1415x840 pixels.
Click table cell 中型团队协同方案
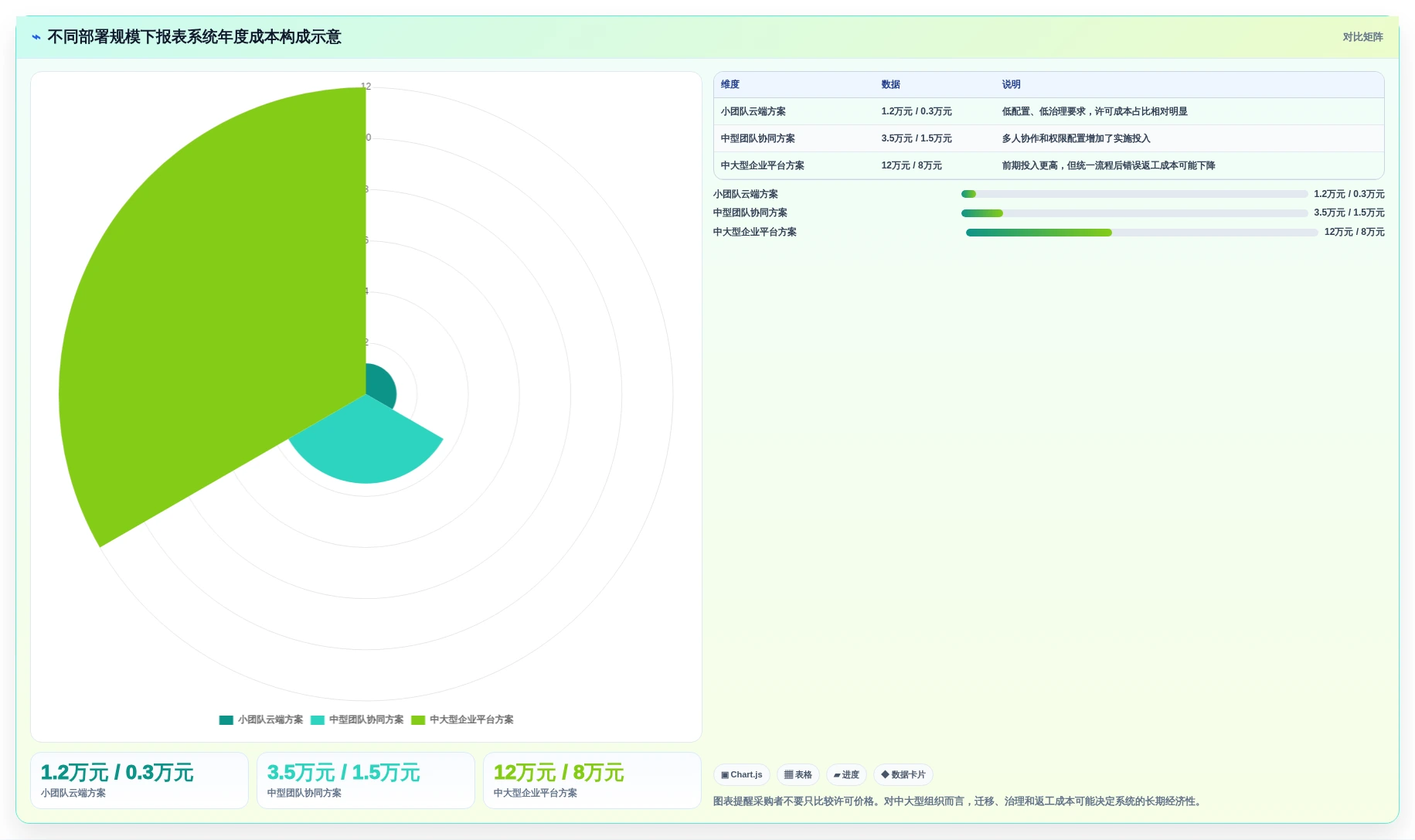[758, 139]
